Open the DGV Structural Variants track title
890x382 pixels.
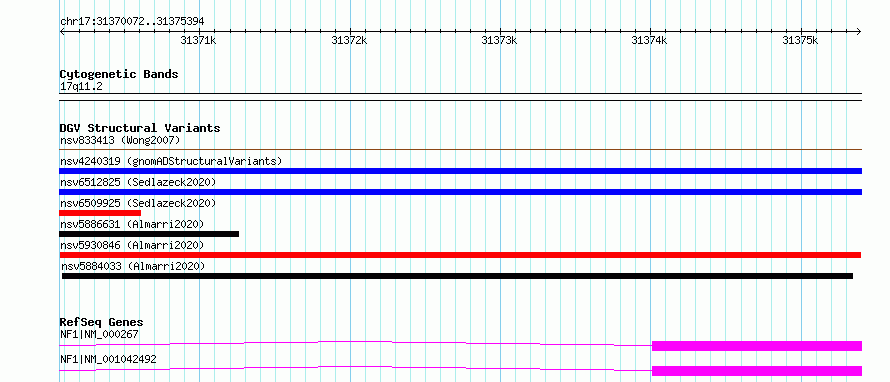(x=140, y=128)
